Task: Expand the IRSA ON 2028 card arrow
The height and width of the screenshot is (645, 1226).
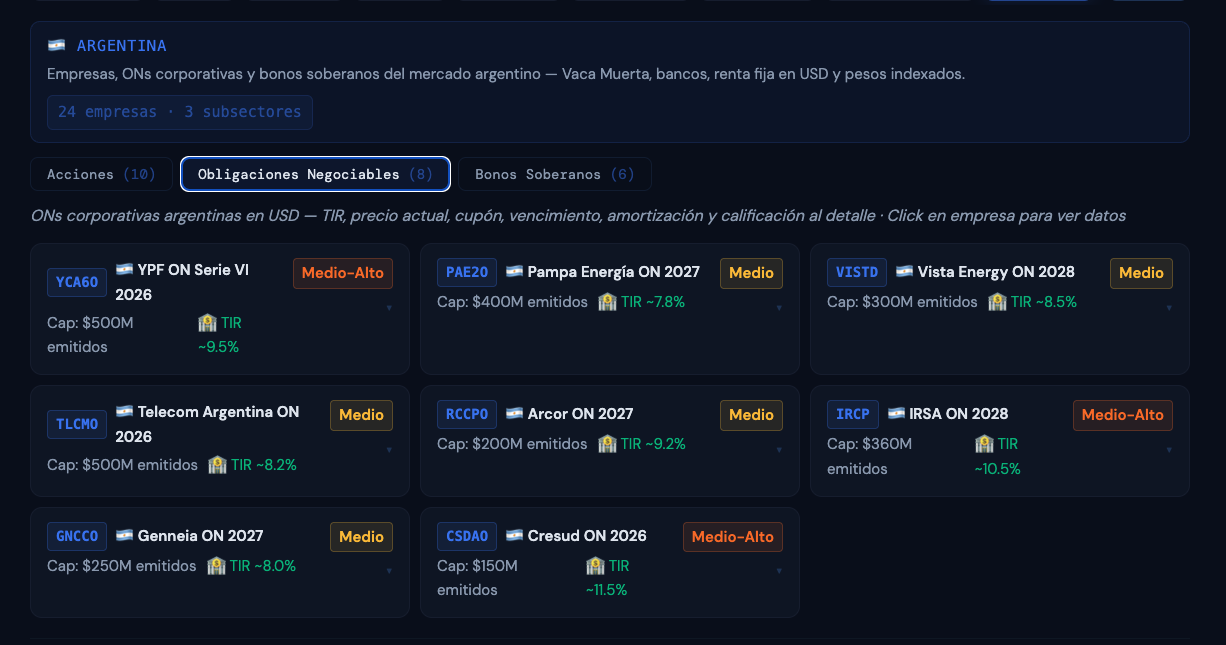Action: (x=1169, y=450)
